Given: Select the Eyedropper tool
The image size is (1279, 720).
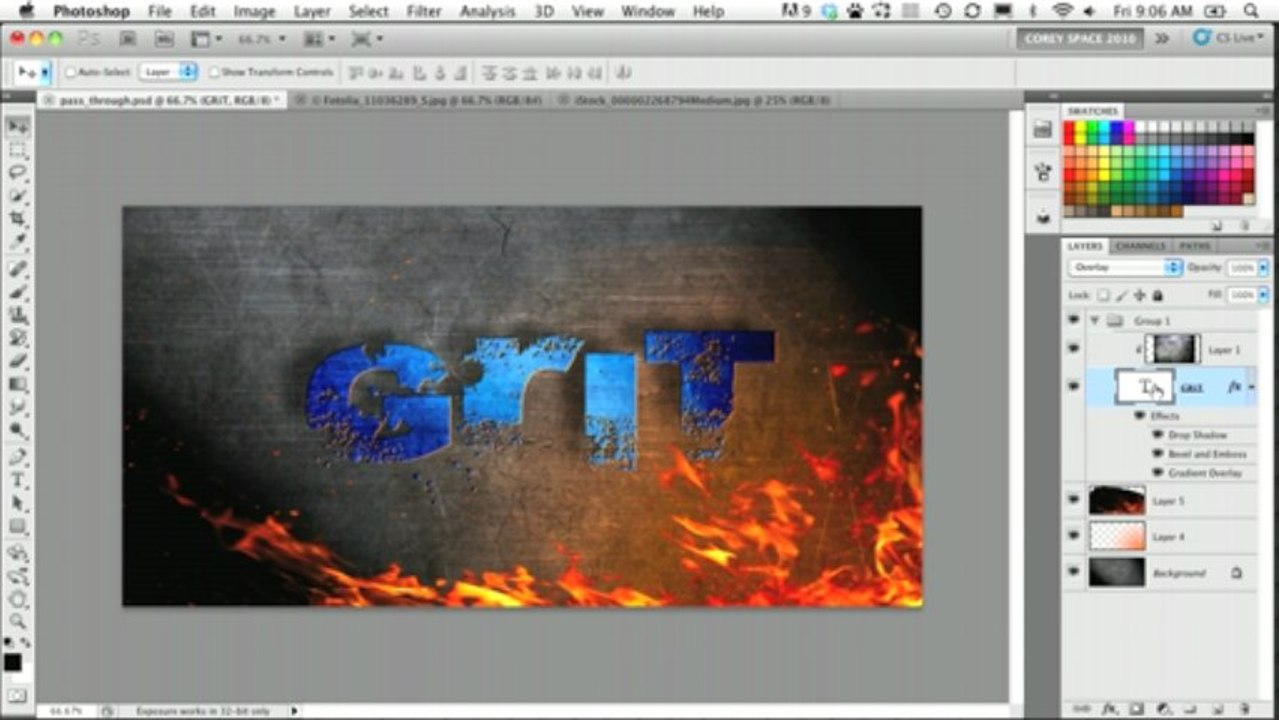Looking at the screenshot, I should click(17, 241).
